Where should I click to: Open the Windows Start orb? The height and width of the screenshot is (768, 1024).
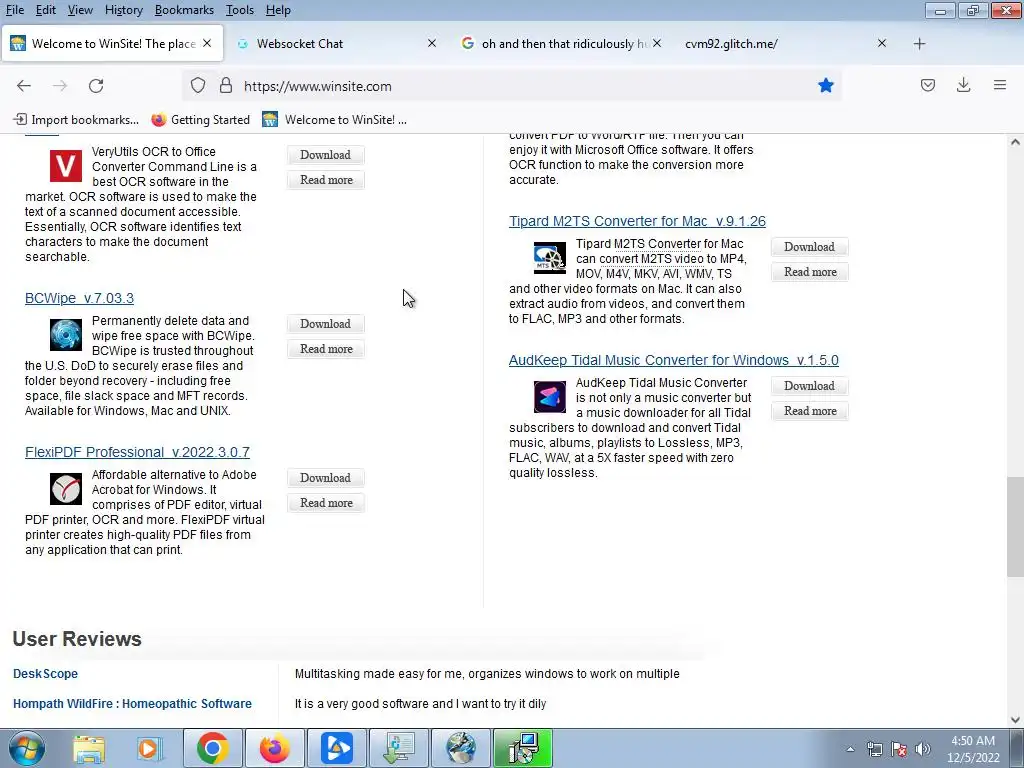click(27, 748)
